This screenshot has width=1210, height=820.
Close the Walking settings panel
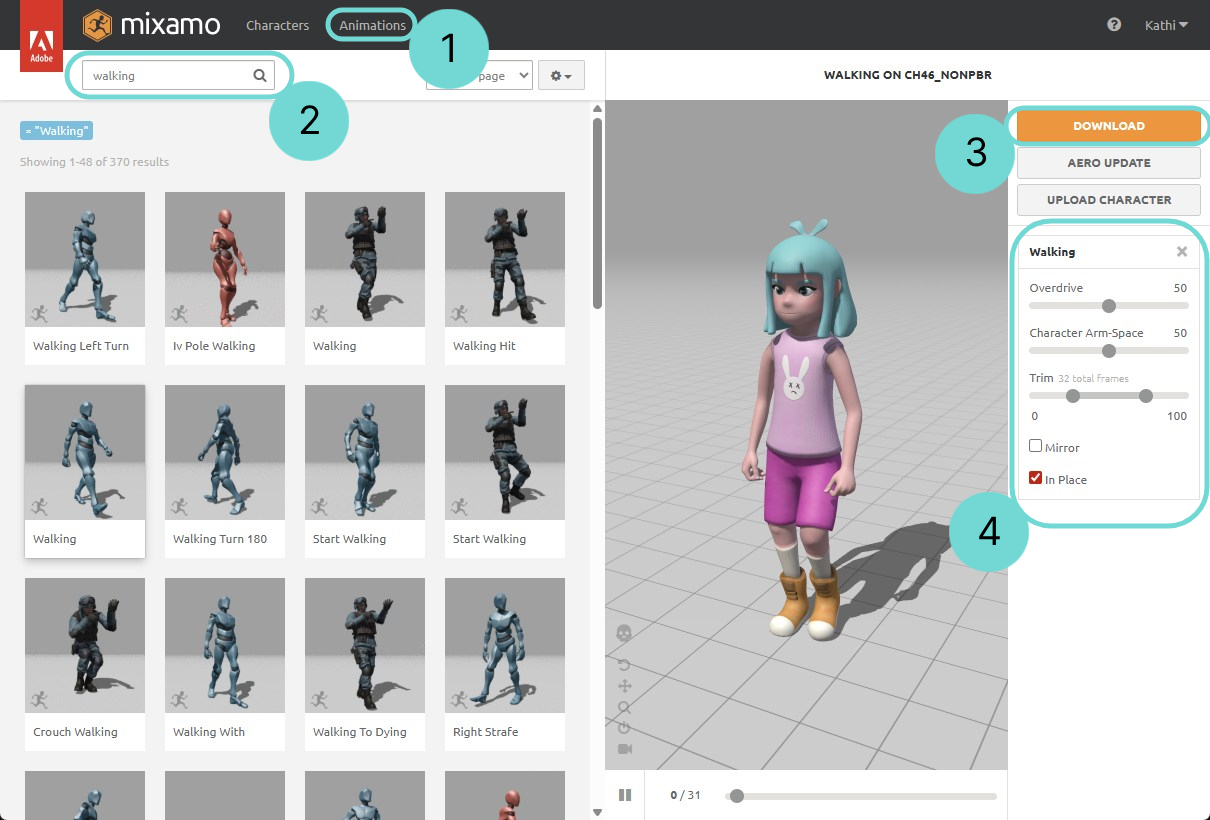(1181, 252)
